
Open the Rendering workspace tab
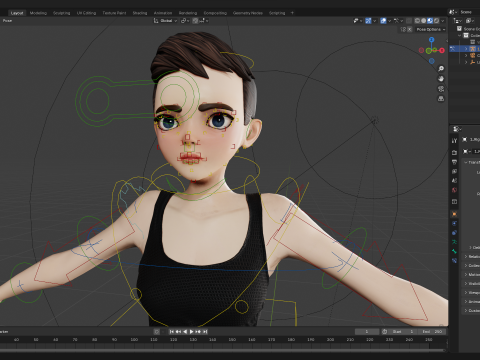pyautogui.click(x=188, y=13)
